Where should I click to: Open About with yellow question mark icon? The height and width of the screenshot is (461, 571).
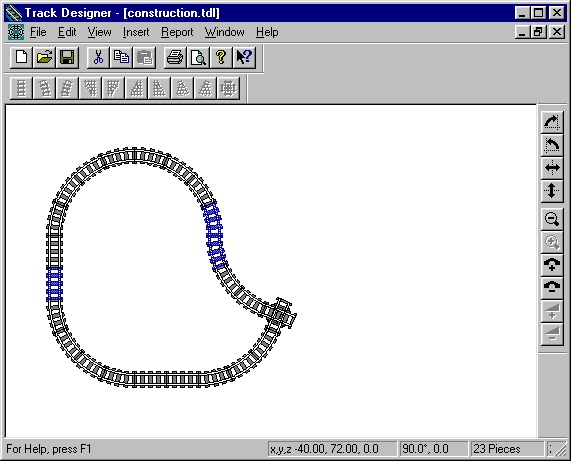pos(221,58)
